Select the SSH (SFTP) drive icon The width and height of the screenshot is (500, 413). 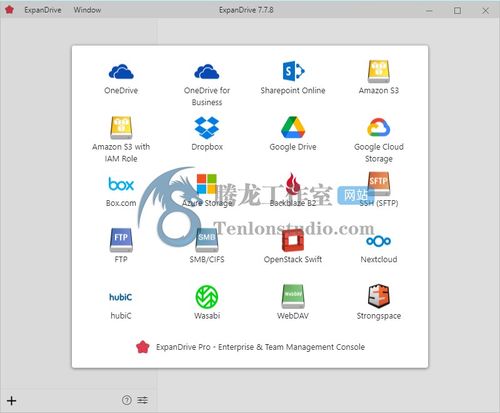click(x=379, y=184)
